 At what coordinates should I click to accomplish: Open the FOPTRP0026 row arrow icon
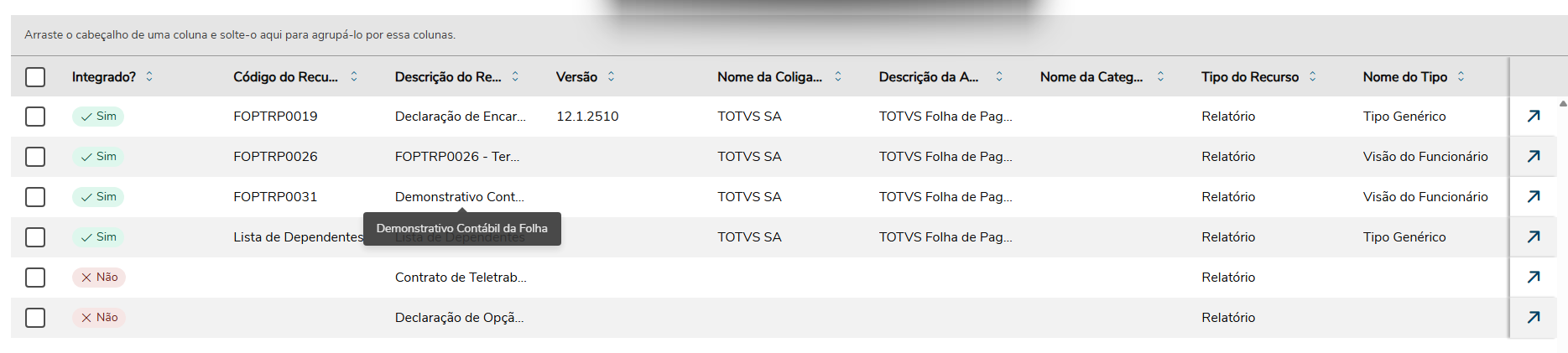(x=1533, y=157)
